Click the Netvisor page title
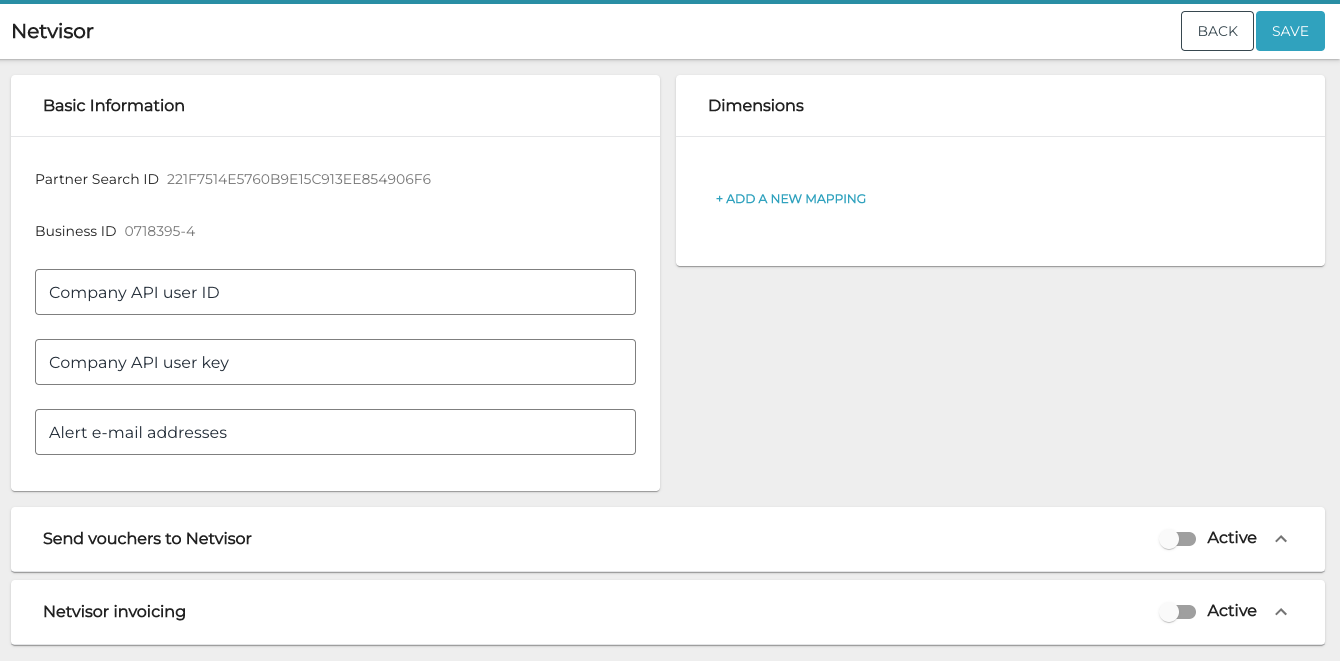The height and width of the screenshot is (661, 1340). (x=52, y=31)
